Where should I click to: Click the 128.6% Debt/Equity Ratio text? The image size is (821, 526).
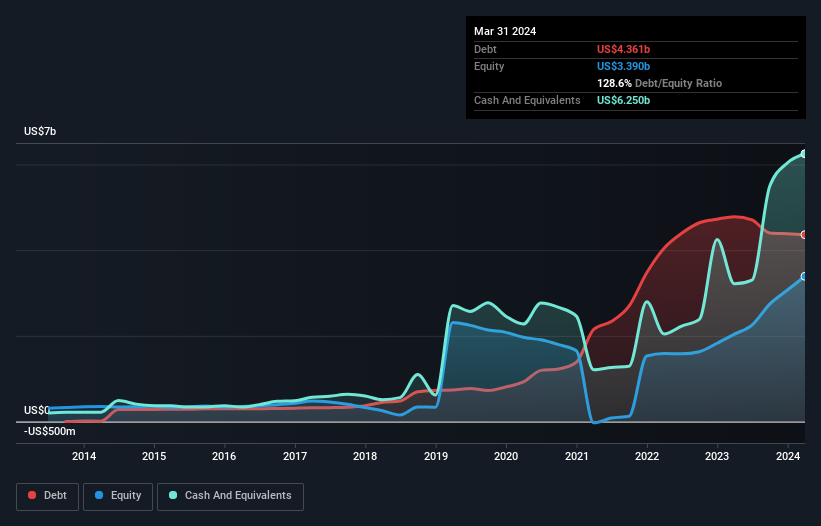pos(659,83)
